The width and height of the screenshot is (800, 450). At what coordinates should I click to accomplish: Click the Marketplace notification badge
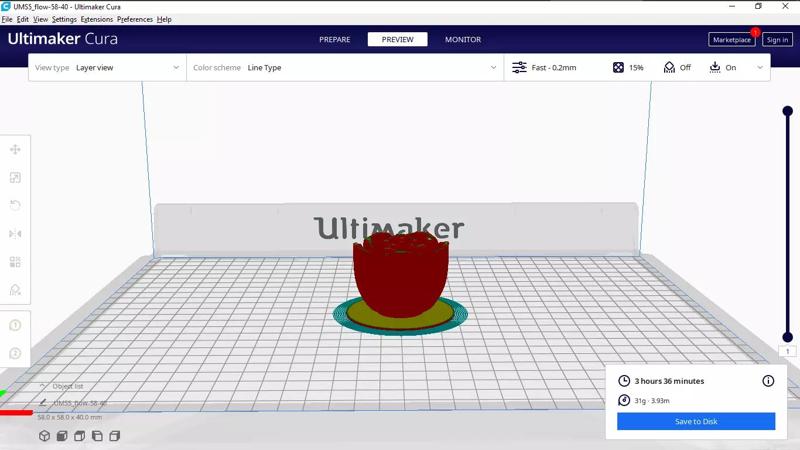(755, 32)
